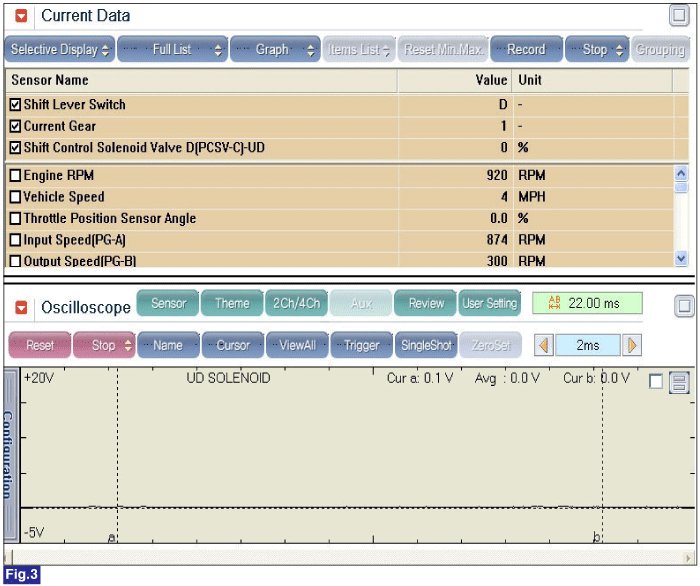Decrease time base with left orange arrow
This screenshot has width=700, height=586.
[x=544, y=345]
